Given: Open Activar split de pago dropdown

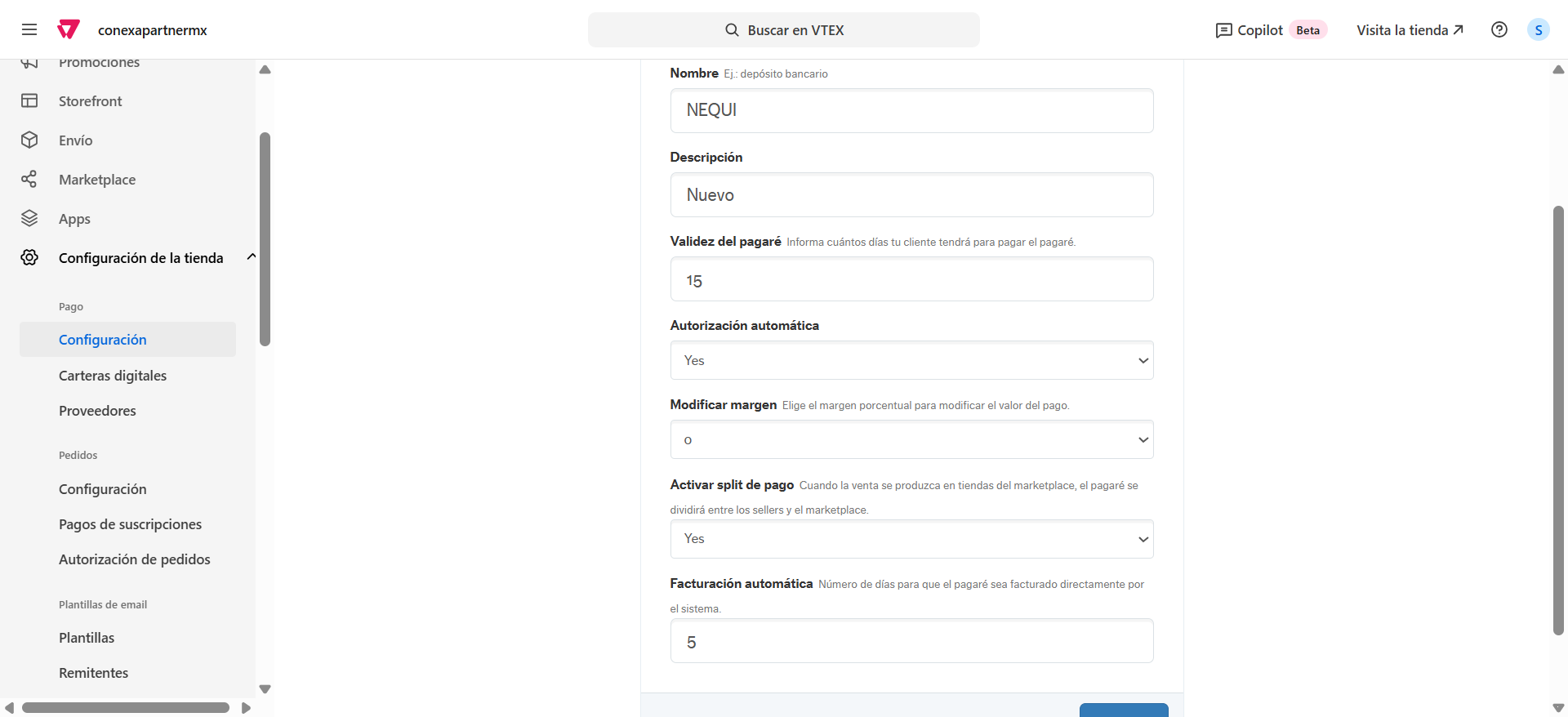Looking at the screenshot, I should click(911, 539).
